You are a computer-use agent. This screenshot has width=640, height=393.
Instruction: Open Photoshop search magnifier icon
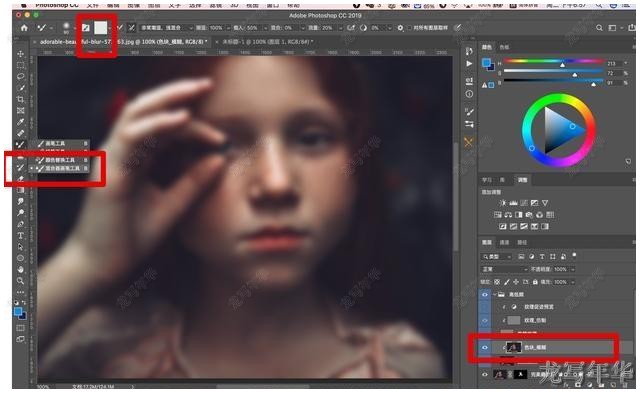[x=599, y=28]
